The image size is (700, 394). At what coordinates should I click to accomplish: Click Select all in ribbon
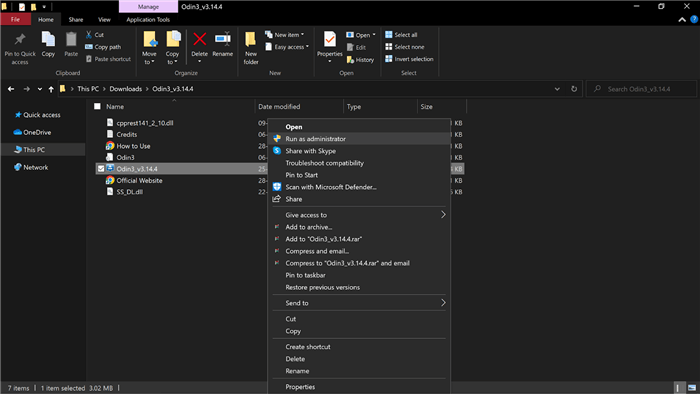401,35
